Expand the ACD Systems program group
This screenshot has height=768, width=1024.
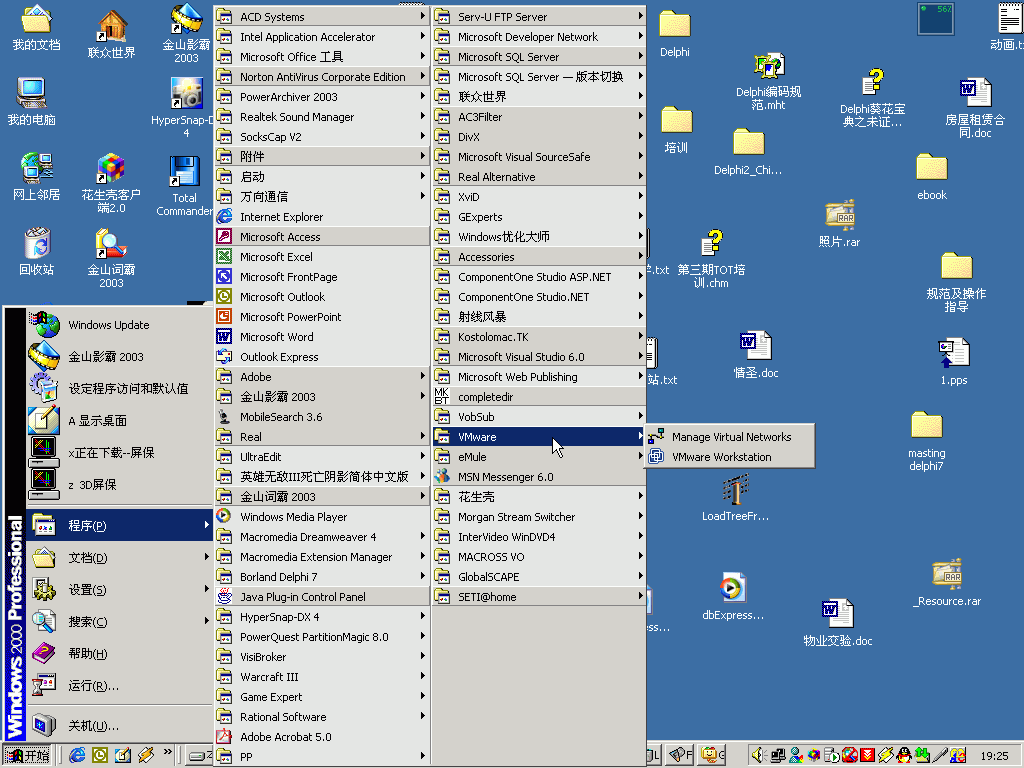pos(321,16)
